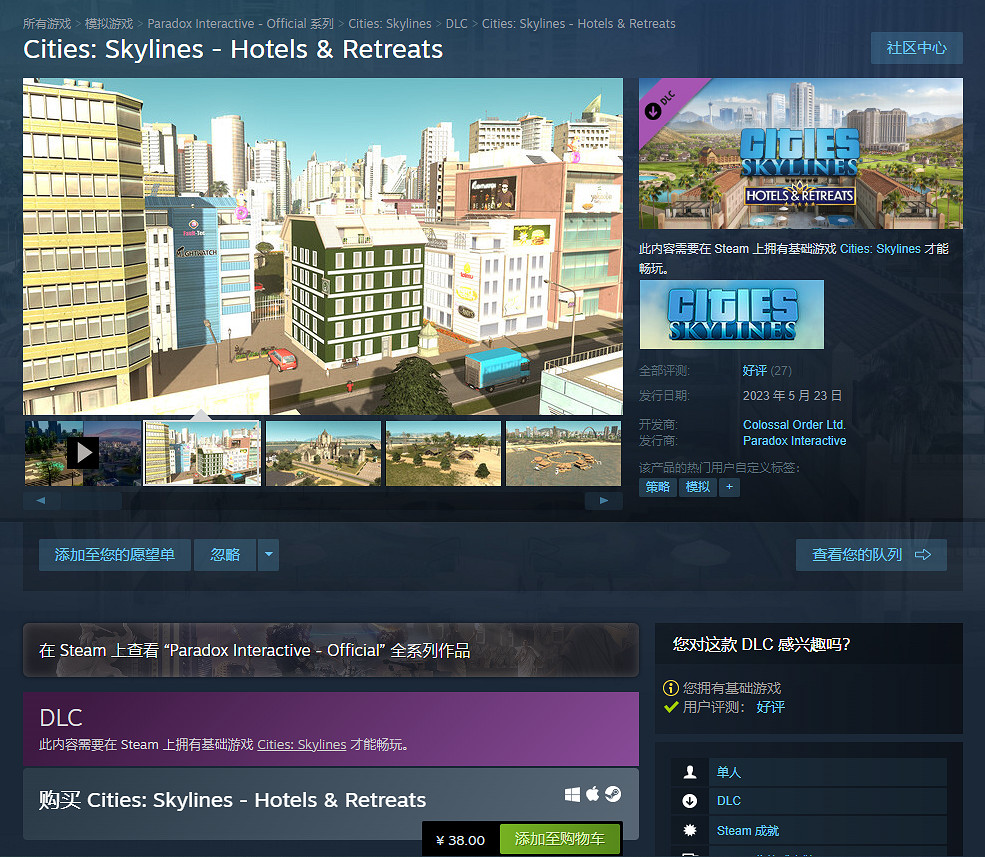This screenshot has width=985, height=857.
Task: Open the 社区中心 community hub
Action: point(916,48)
